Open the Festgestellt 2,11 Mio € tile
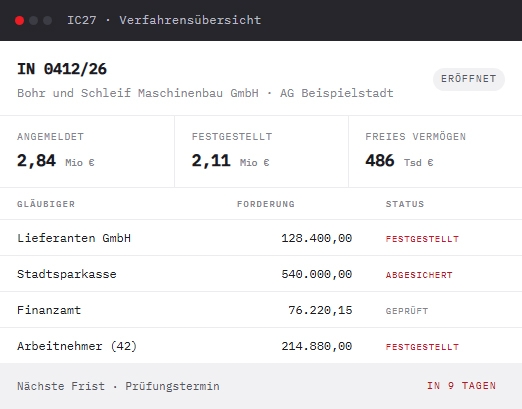This screenshot has width=522, height=409. tap(261, 152)
